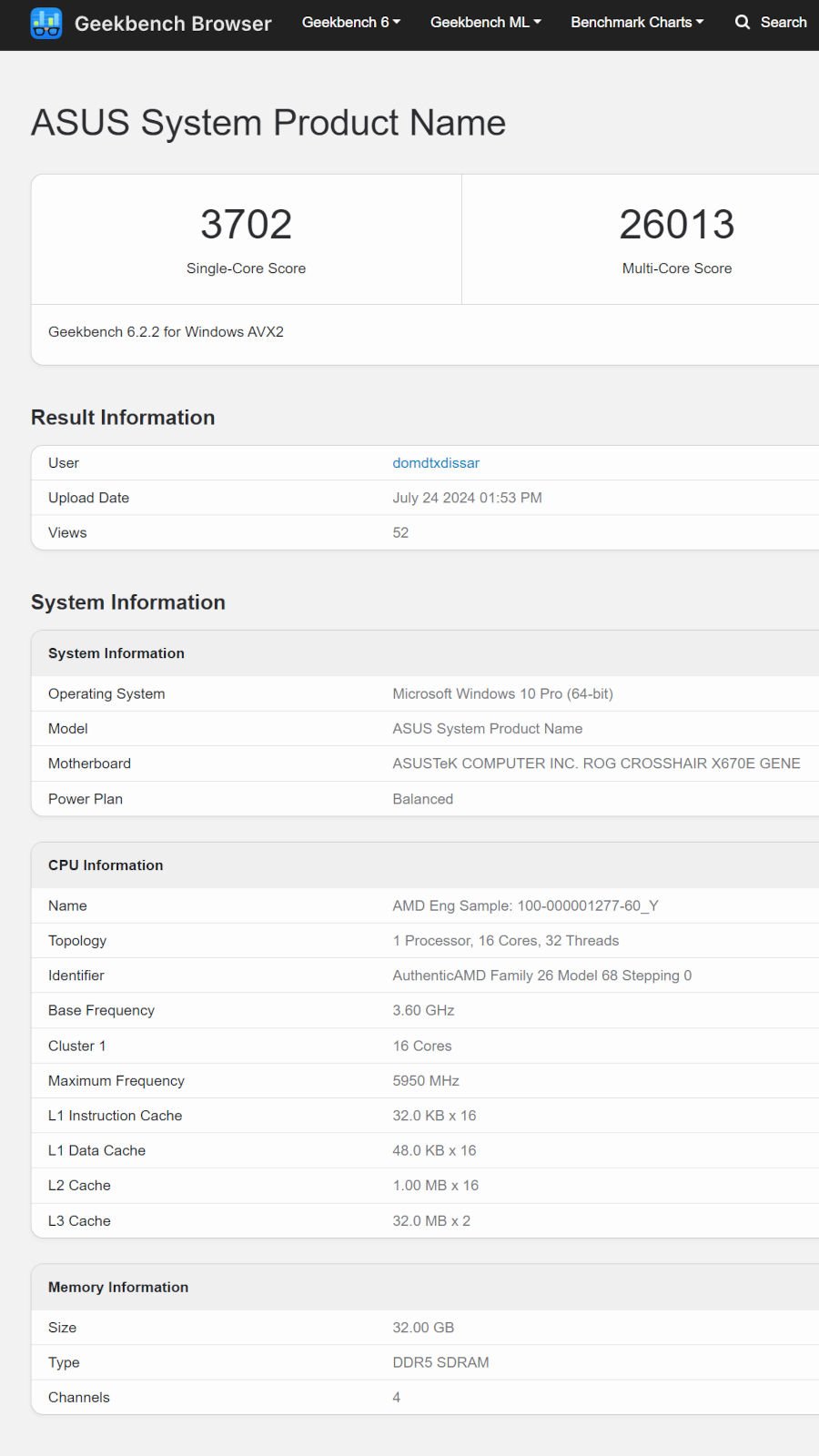
Task: Click the large ASUS System Product Name heading
Action: coord(268,123)
